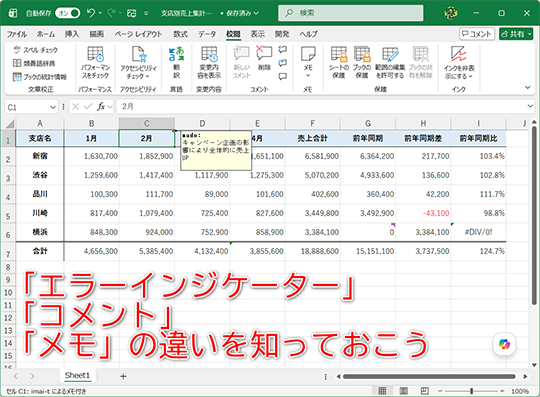Open the ページレイアウト tab

pyautogui.click(x=138, y=34)
